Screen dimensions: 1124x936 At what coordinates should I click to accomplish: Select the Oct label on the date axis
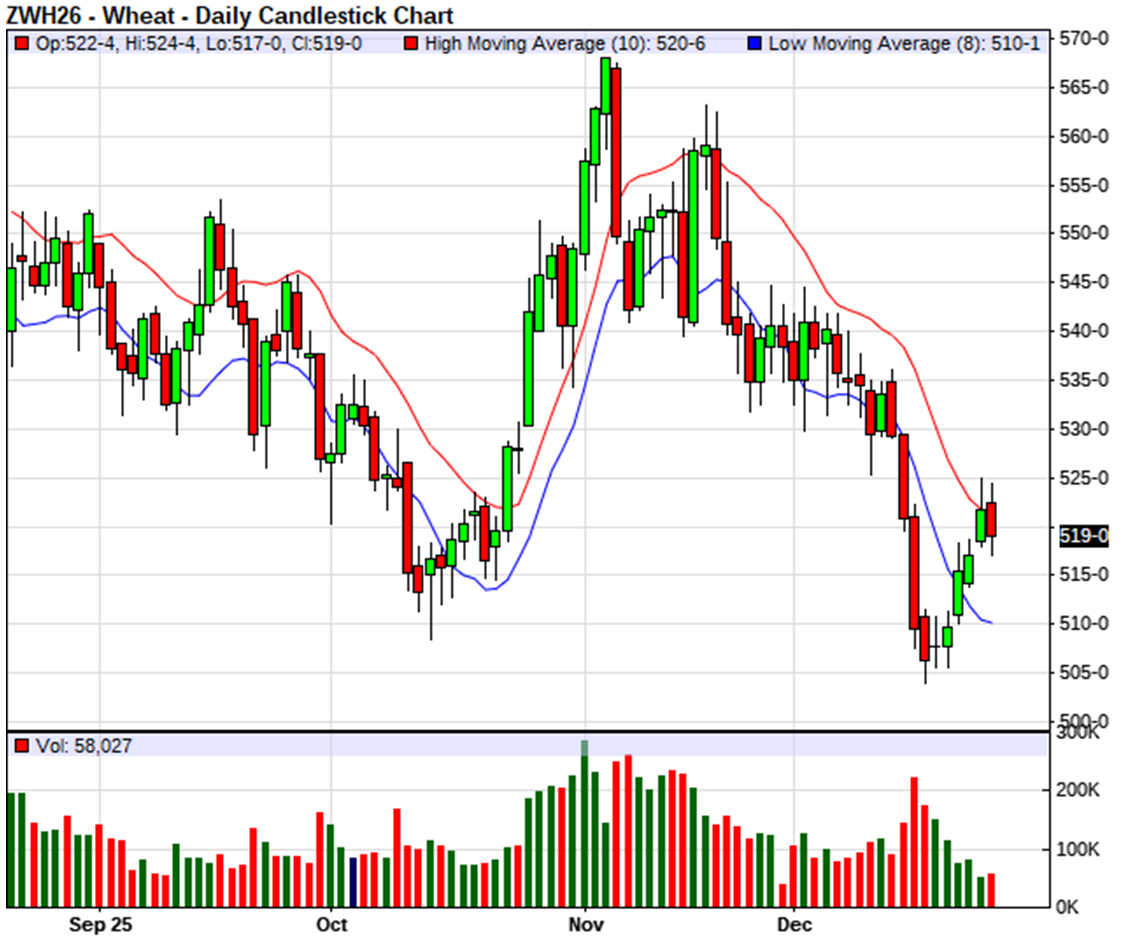tap(331, 924)
